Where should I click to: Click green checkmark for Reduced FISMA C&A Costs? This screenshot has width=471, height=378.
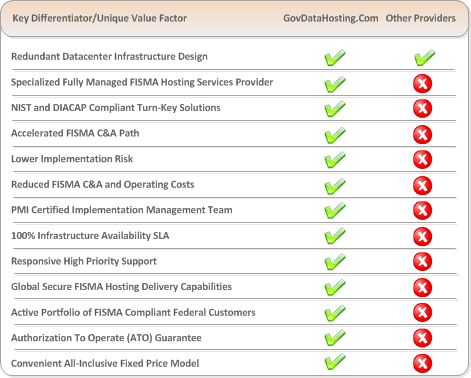[335, 186]
